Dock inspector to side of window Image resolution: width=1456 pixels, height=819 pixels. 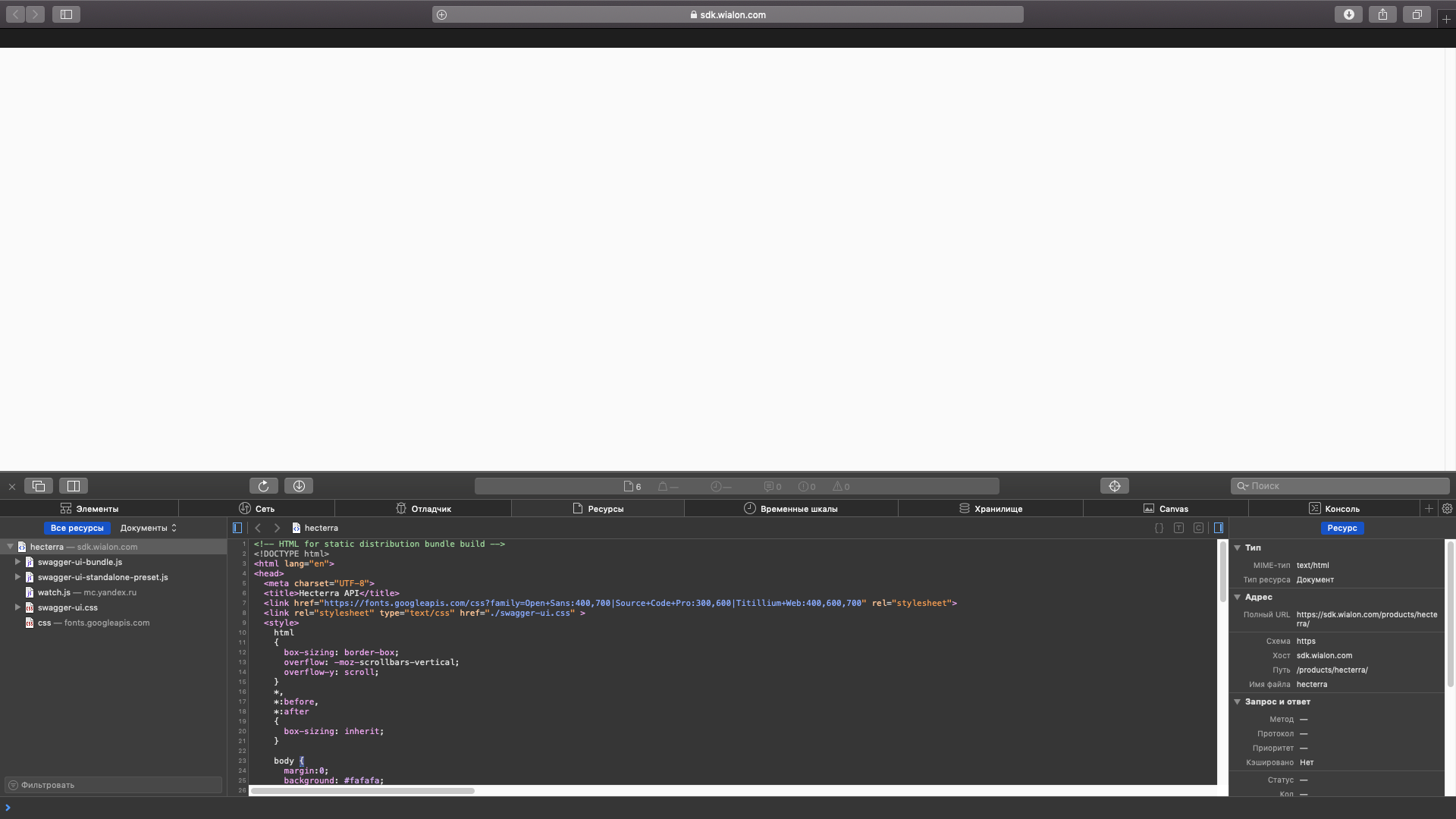click(x=74, y=486)
